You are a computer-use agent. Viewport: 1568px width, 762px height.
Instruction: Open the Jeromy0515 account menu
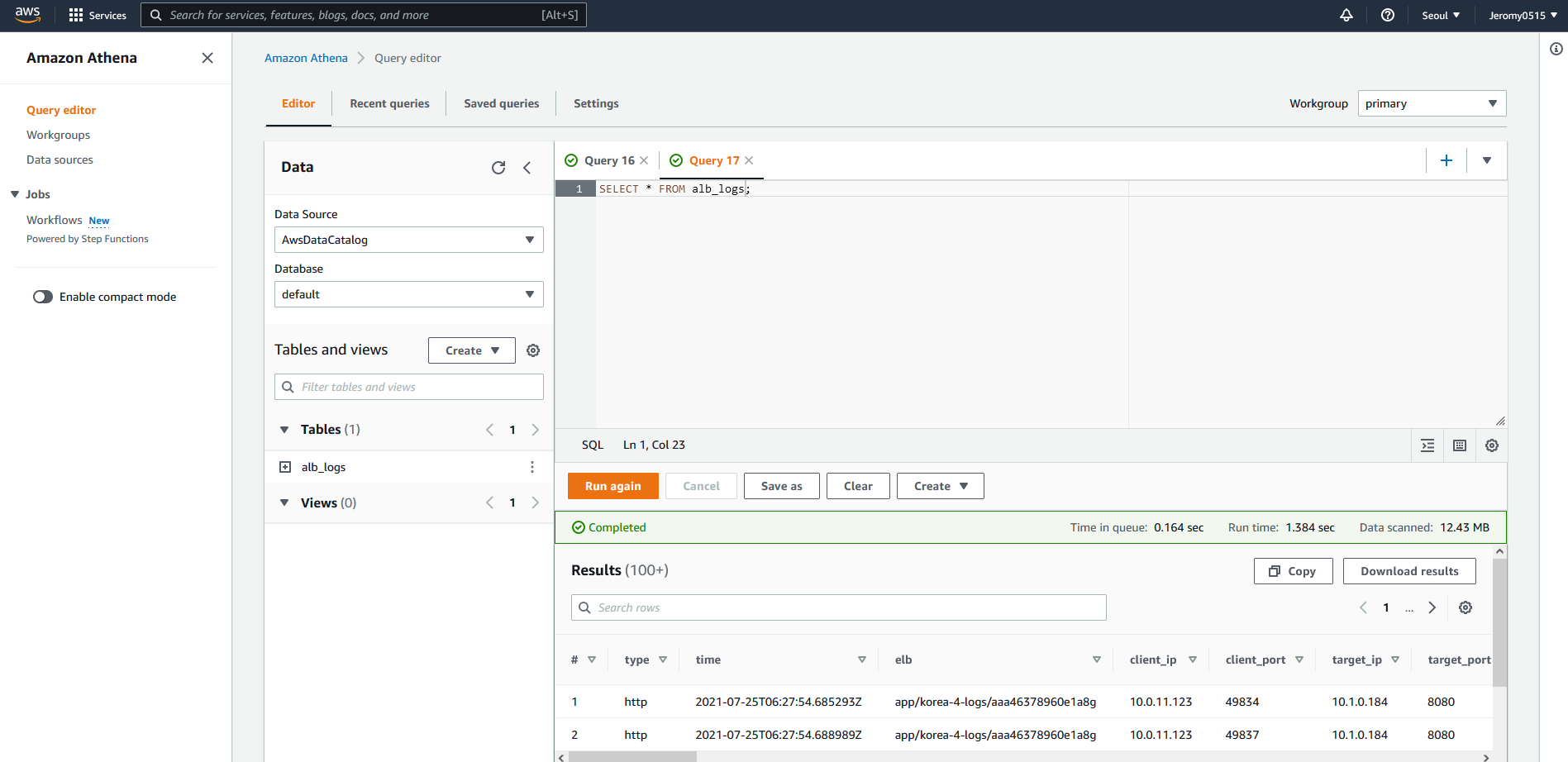(1523, 15)
